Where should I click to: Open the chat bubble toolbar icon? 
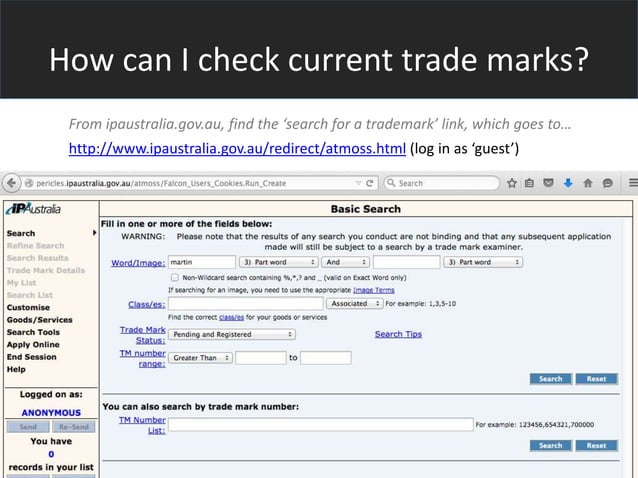point(607,183)
